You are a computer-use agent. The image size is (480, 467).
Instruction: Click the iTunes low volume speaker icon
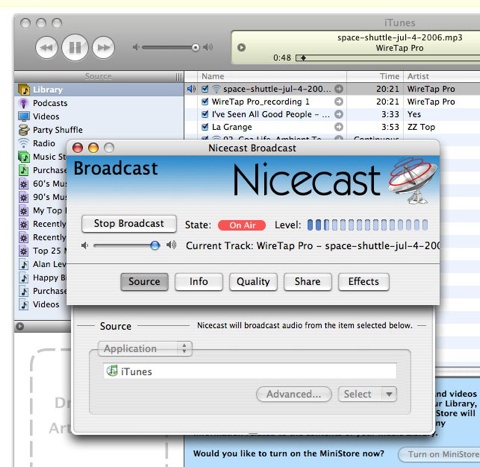136,47
